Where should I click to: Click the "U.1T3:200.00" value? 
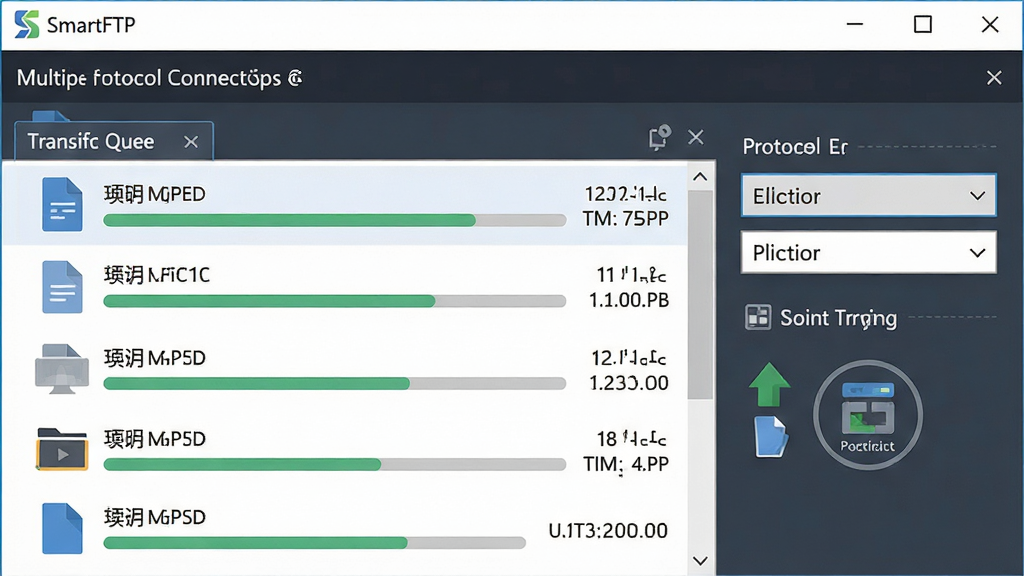pyautogui.click(x=608, y=531)
